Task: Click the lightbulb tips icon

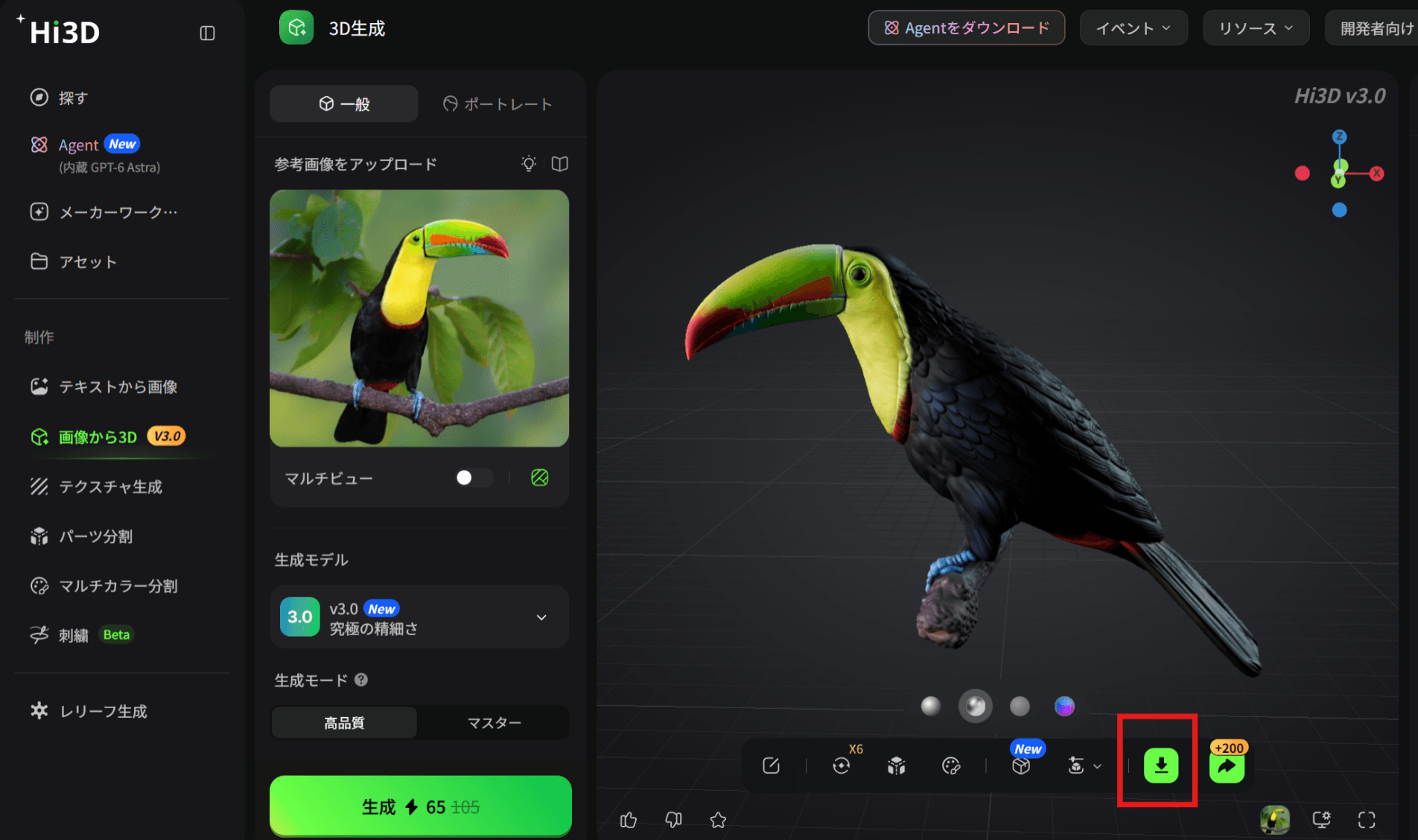Action: click(529, 164)
